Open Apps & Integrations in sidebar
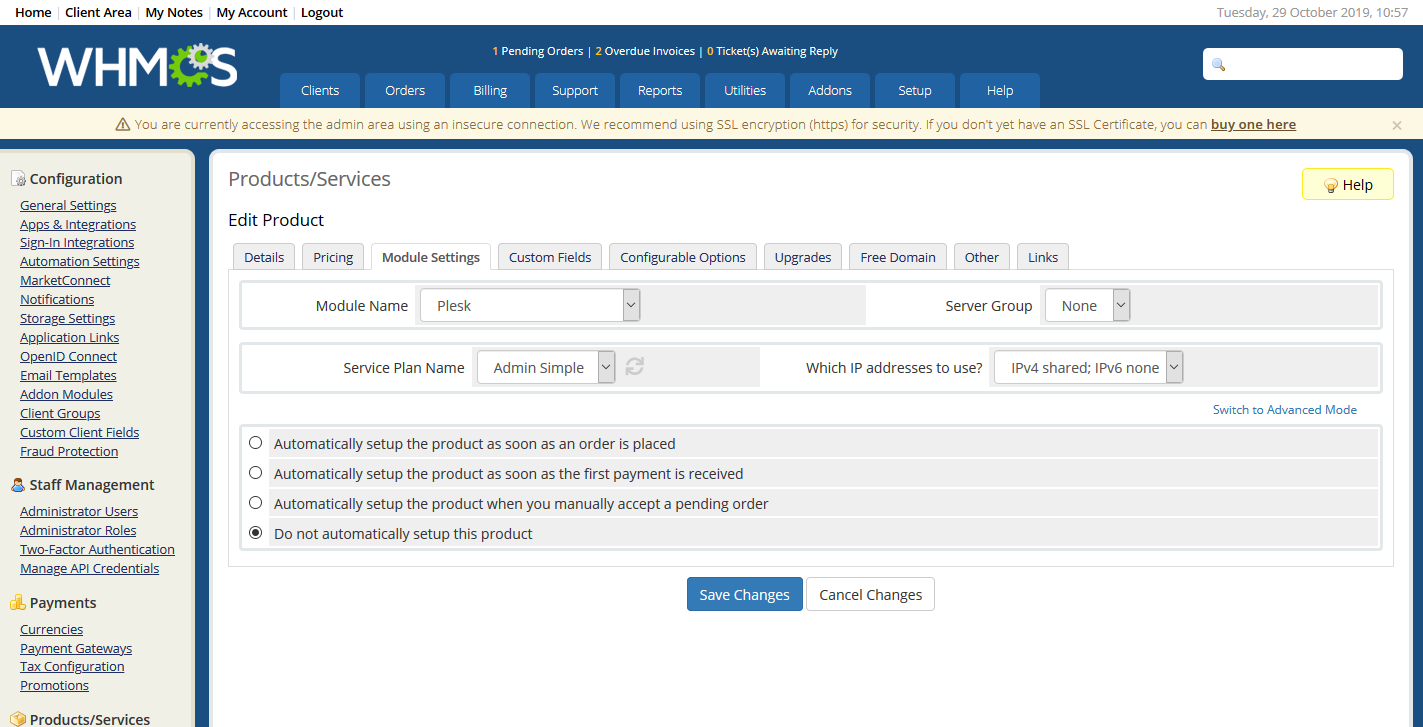This screenshot has height=727, width=1423. (78, 224)
